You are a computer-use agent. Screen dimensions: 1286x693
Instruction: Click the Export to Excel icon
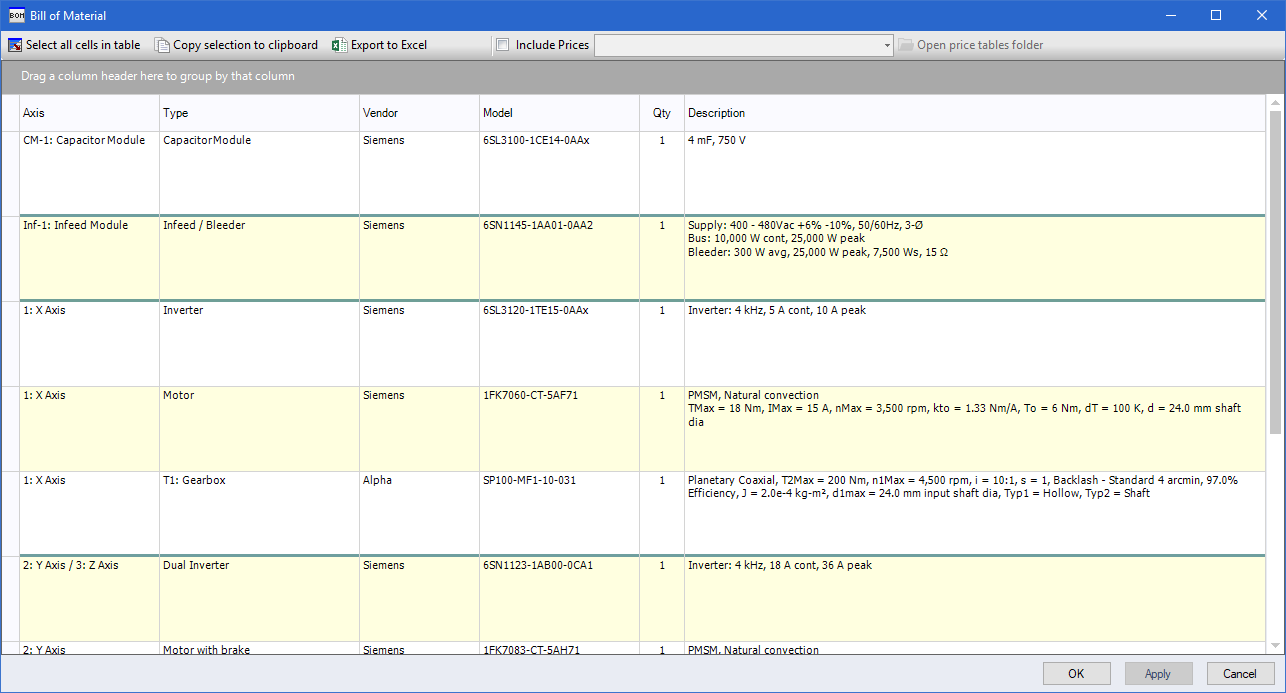click(x=339, y=45)
